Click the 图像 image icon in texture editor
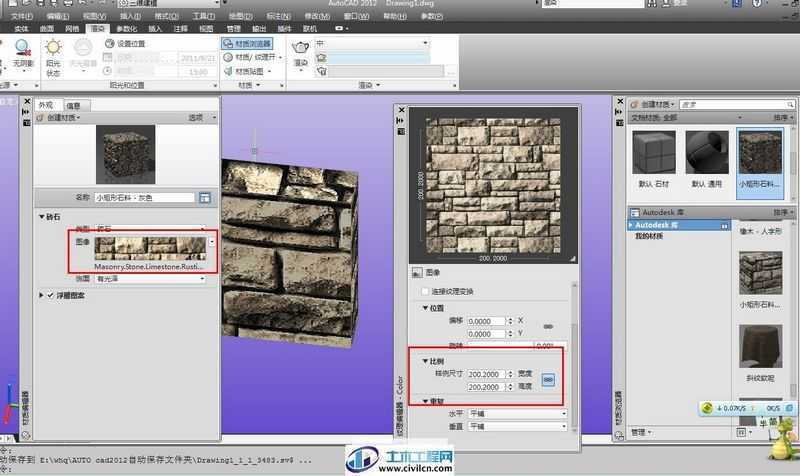This screenshot has width=800, height=476. click(417, 272)
